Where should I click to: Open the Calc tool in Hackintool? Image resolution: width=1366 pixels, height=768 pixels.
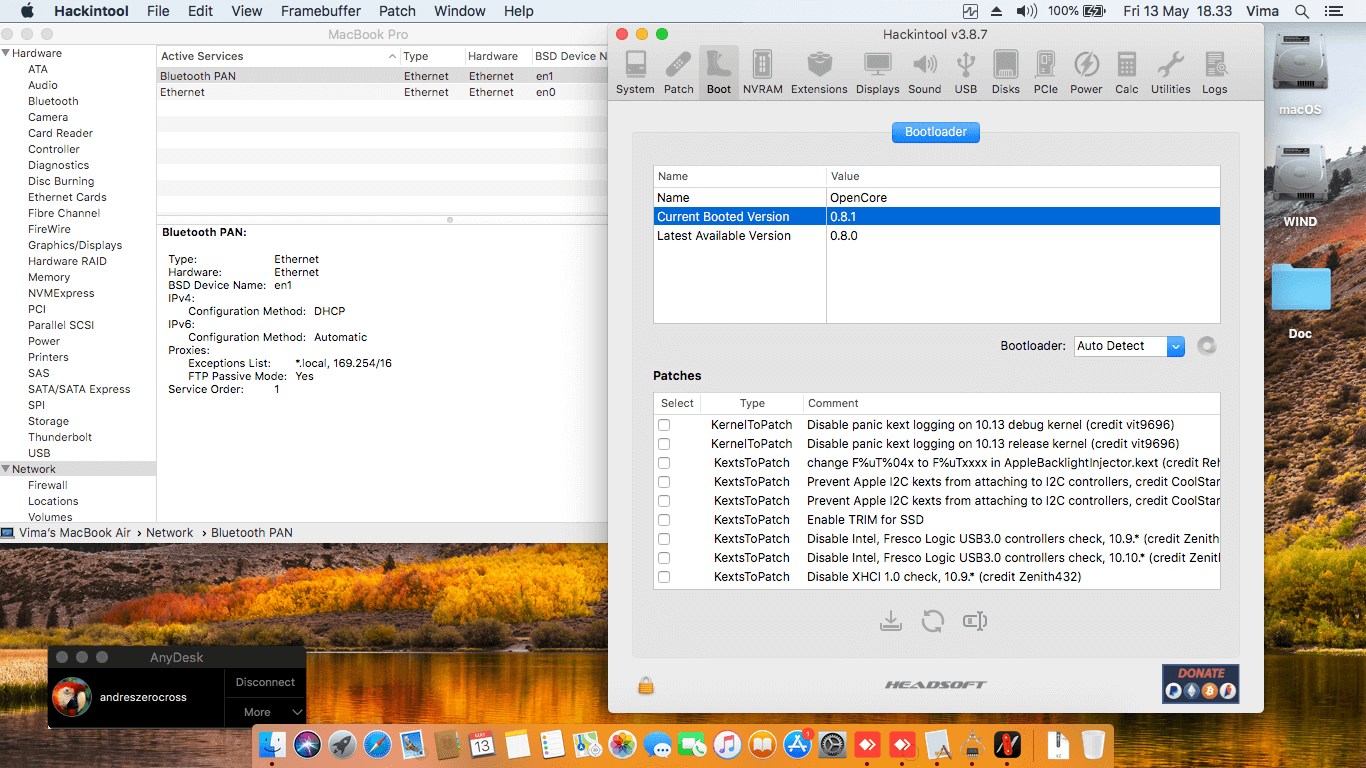pyautogui.click(x=1127, y=72)
